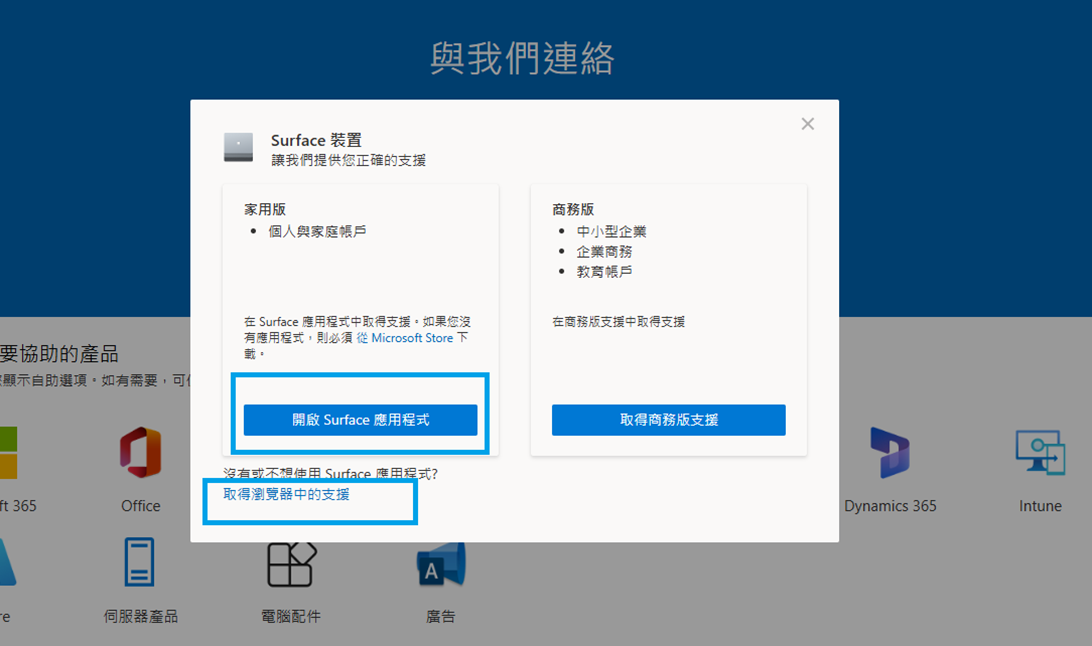
Task: Choose the Dynamics 365 product icon
Action: pyautogui.click(x=890, y=452)
